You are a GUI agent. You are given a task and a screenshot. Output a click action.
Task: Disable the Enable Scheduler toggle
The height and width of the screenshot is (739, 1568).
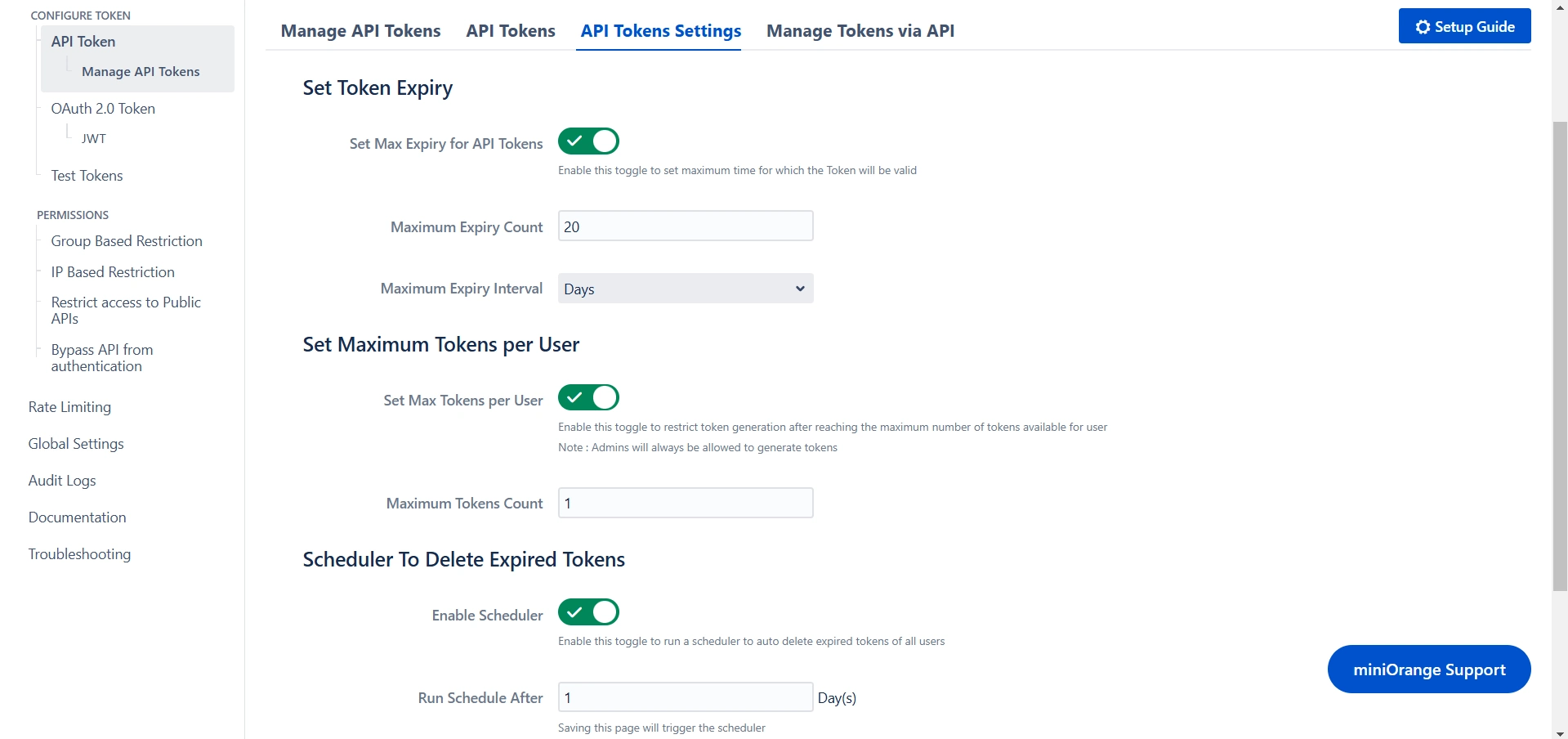point(587,612)
